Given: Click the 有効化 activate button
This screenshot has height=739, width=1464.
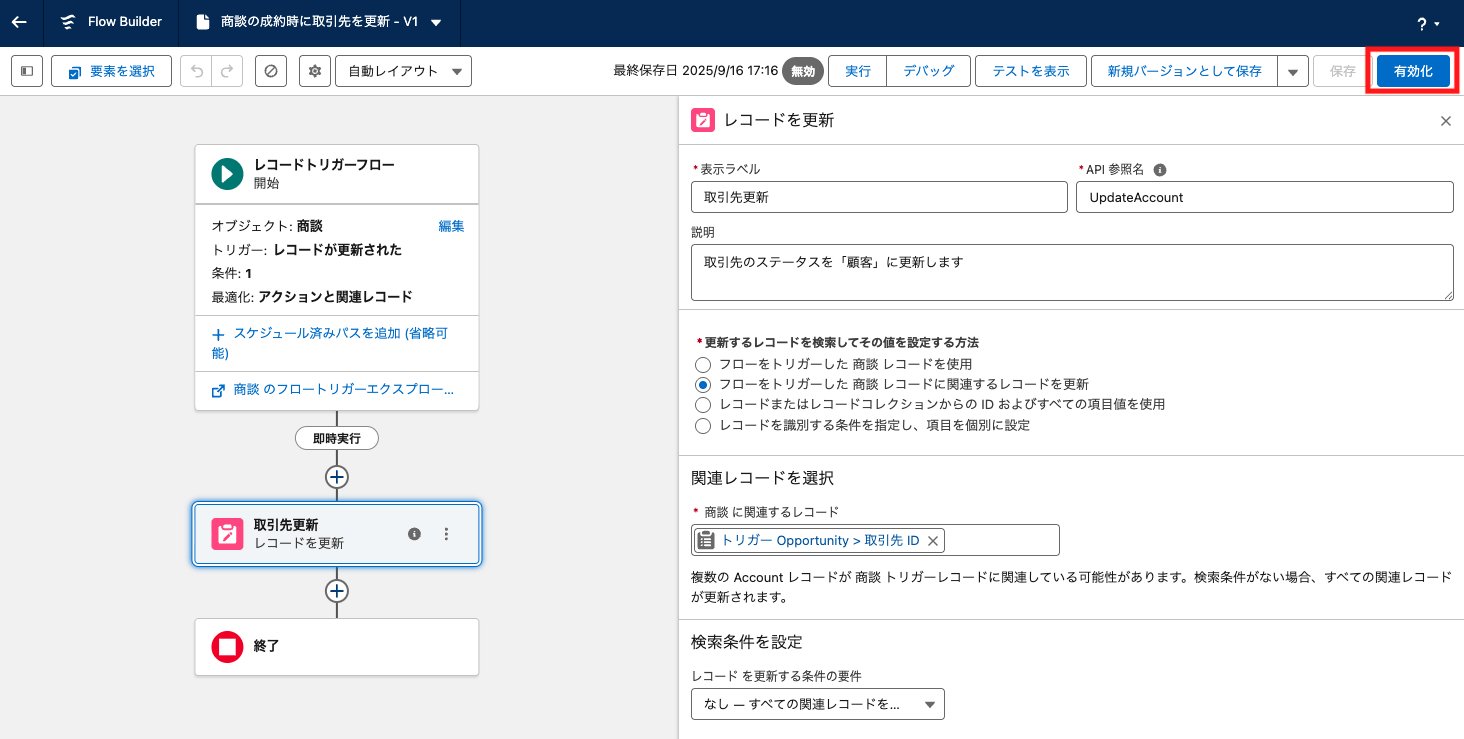Looking at the screenshot, I should (x=1412, y=71).
